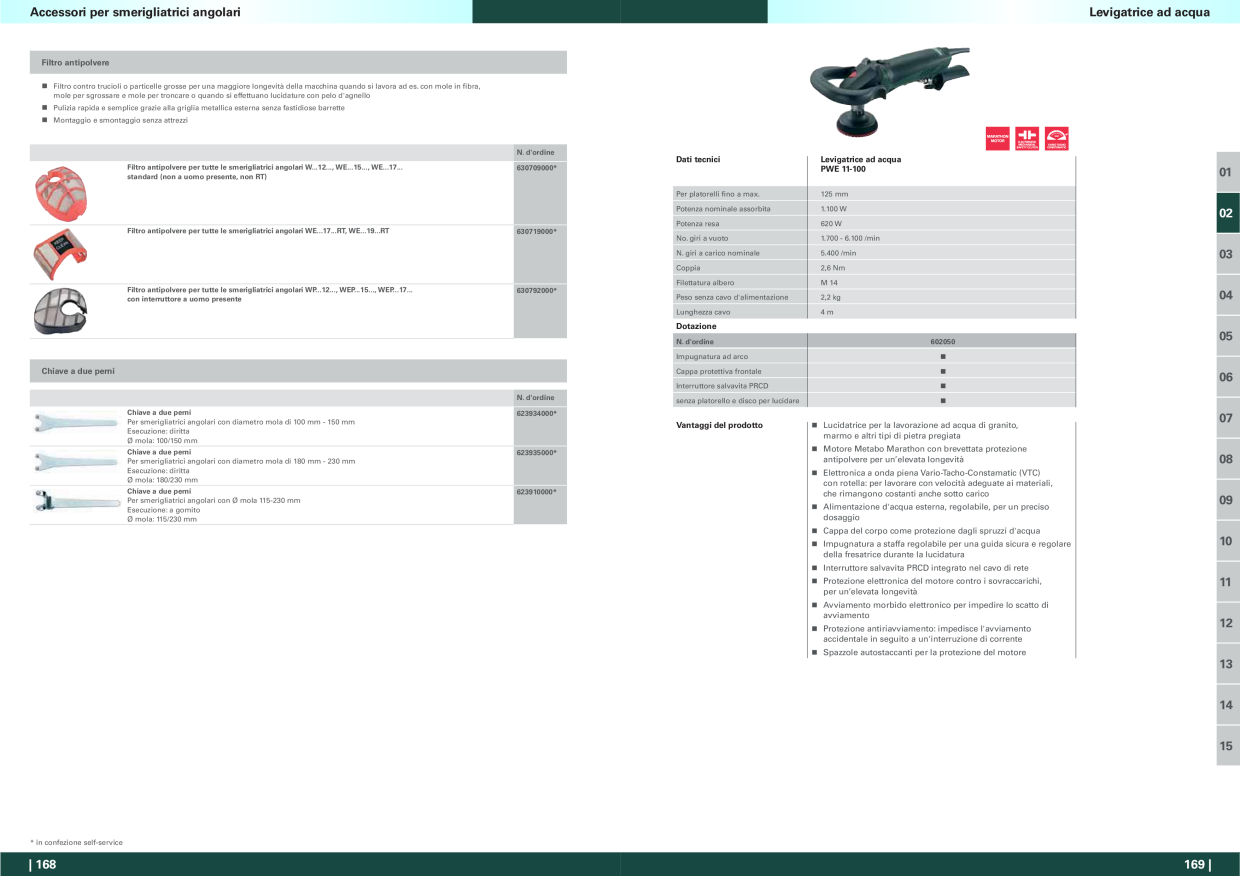Click the 'Filtro antipolvere' section header
Image resolution: width=1240 pixels, height=876 pixels.
click(298, 62)
